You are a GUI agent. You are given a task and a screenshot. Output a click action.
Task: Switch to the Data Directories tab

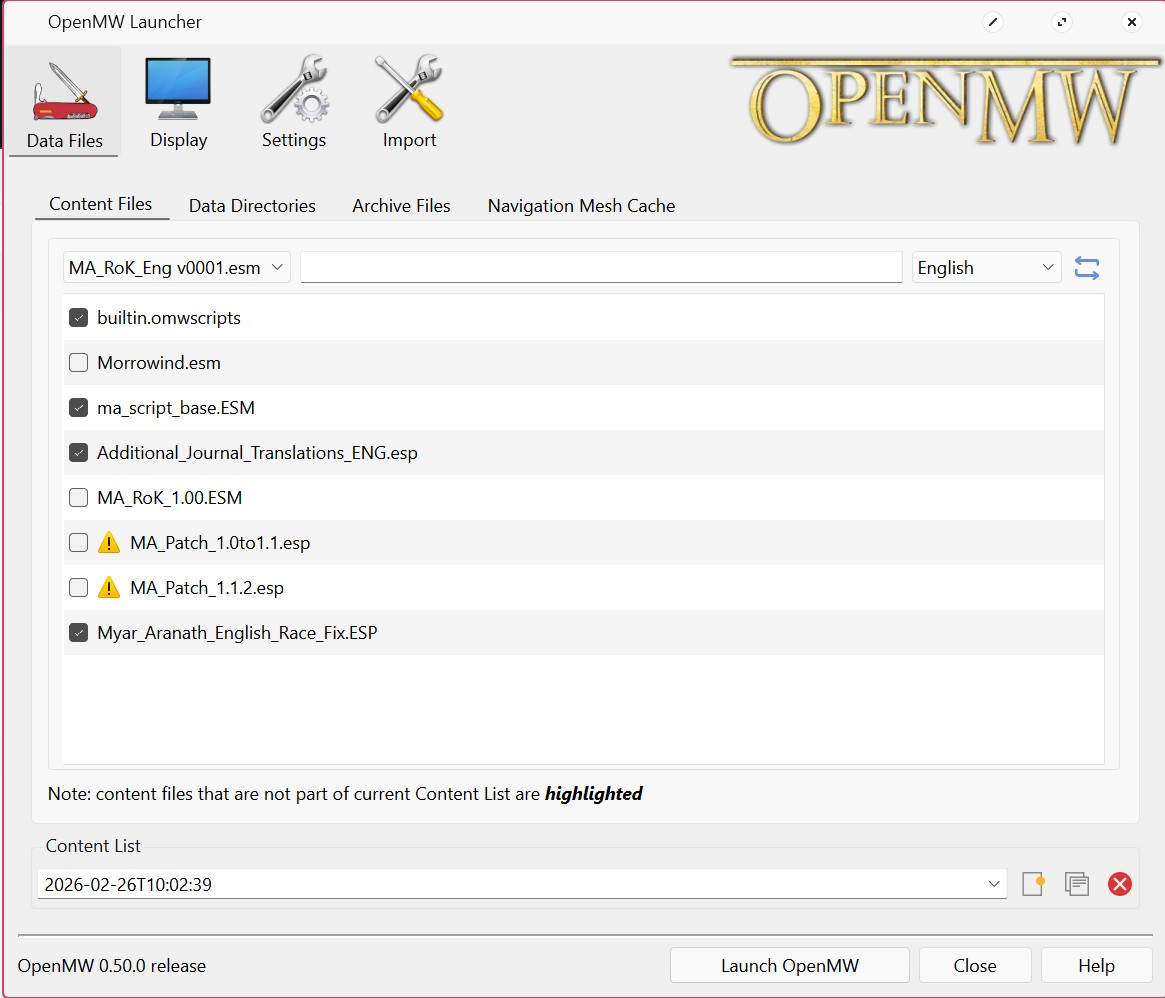coord(252,205)
